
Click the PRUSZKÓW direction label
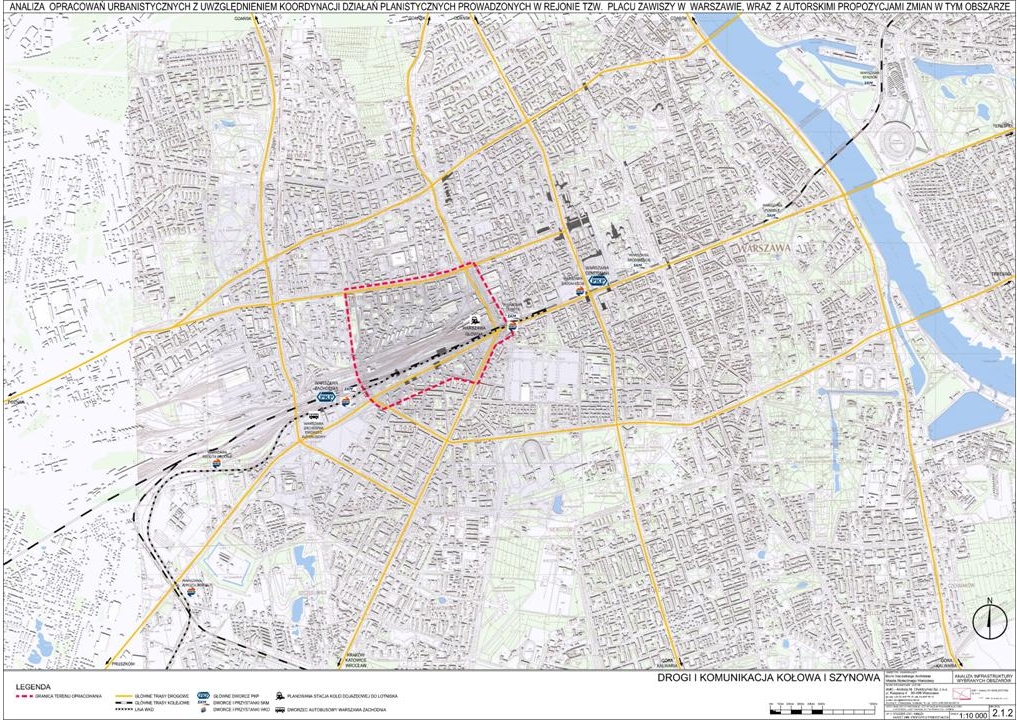coord(123,664)
